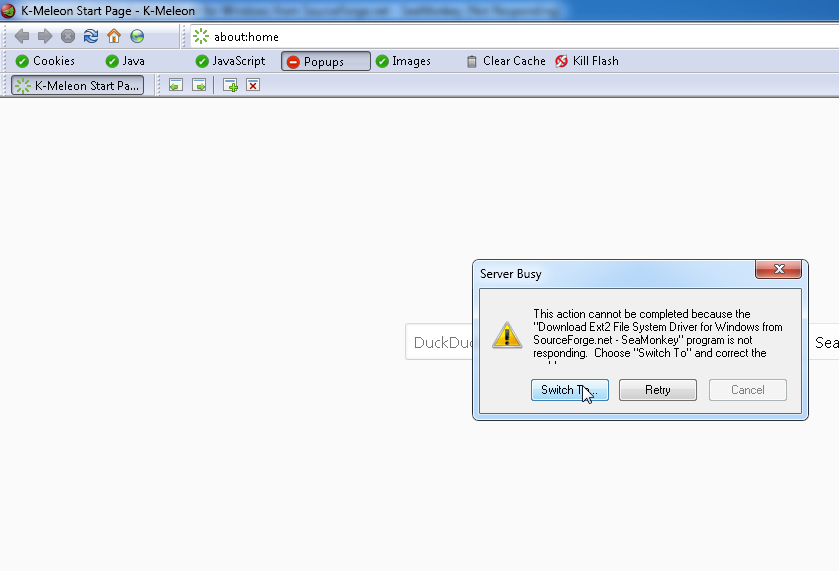
Task: Go to the Home page icon
Action: (x=114, y=36)
